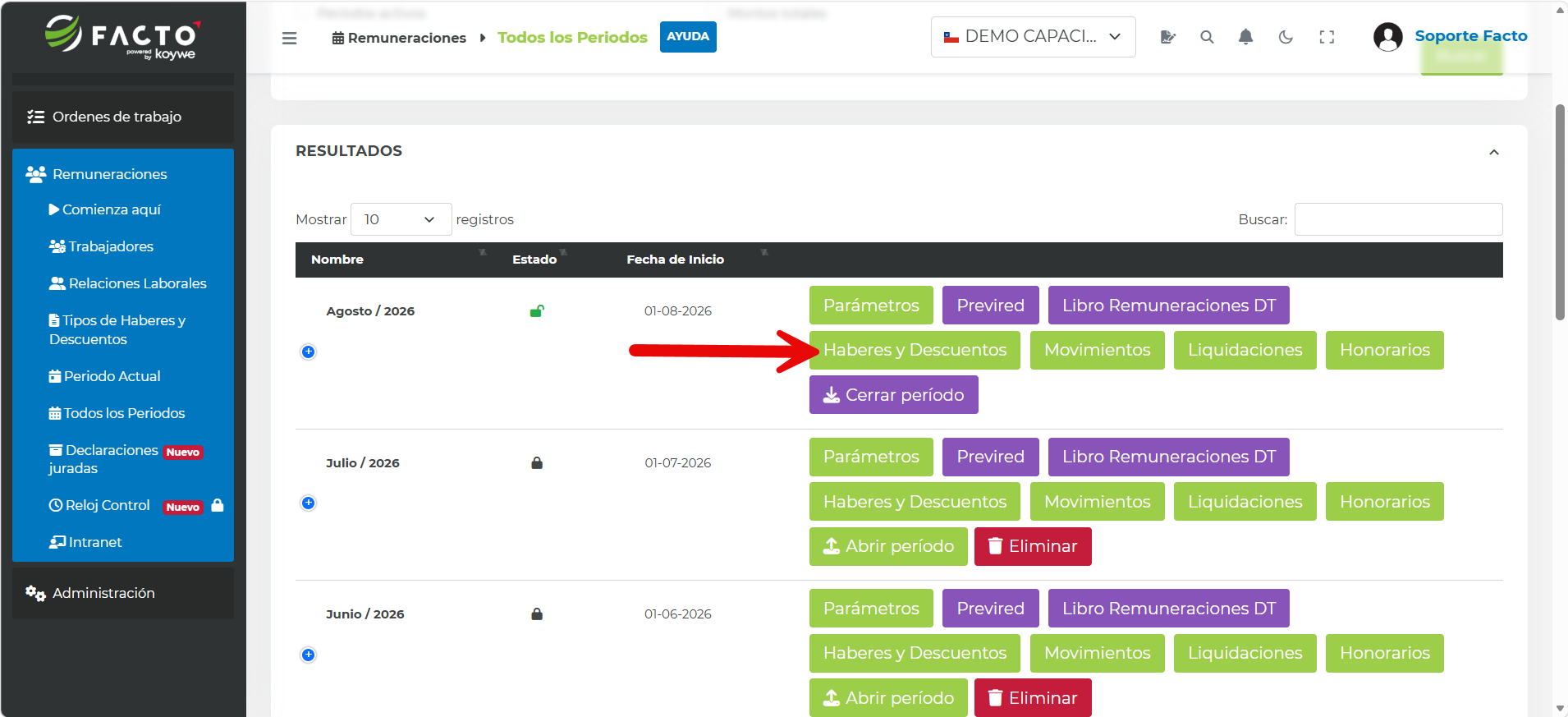Open Haberes y Descuentos for Junio 2026
Screen dimensions: 1568x717
coord(915,653)
